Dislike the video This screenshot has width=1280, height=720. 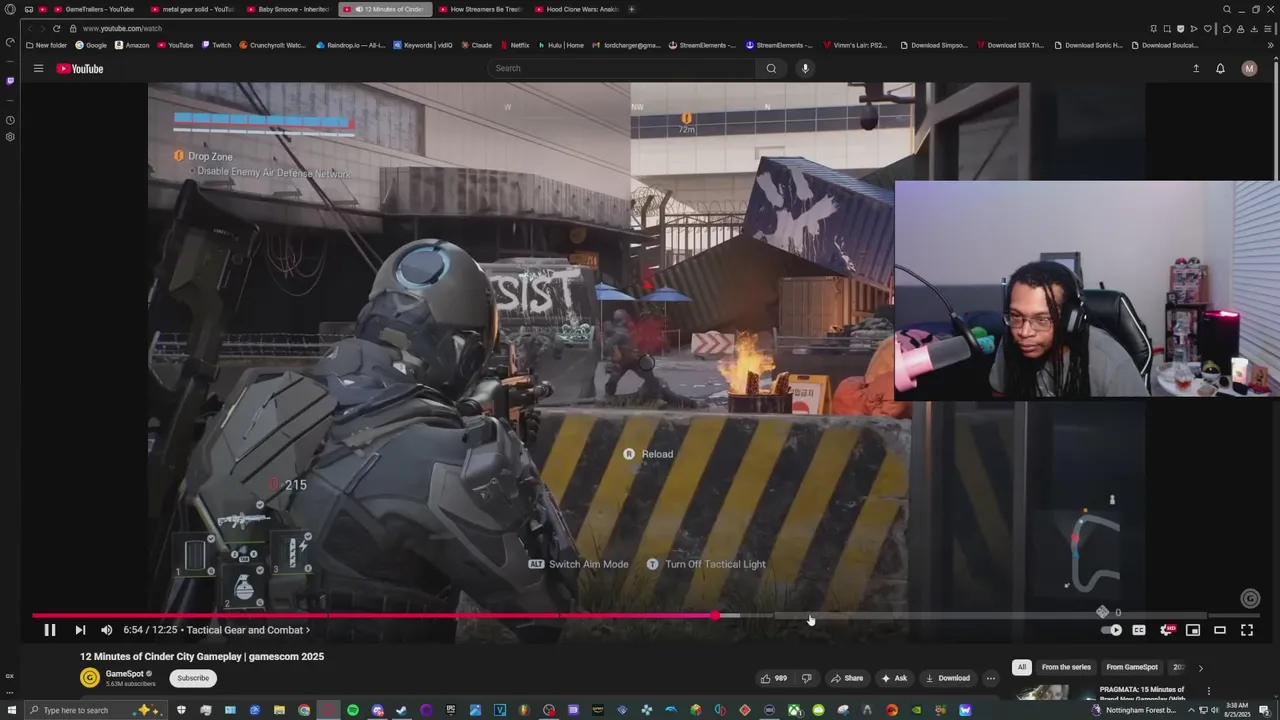pyautogui.click(x=806, y=678)
